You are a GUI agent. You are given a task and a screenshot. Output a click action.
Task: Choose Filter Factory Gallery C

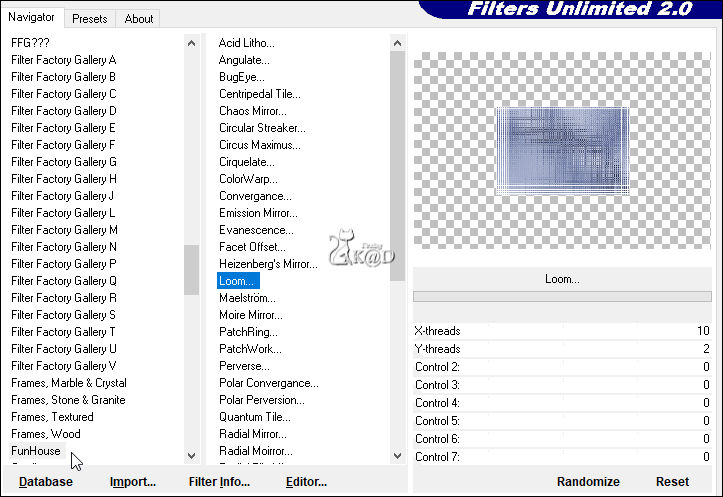click(64, 94)
